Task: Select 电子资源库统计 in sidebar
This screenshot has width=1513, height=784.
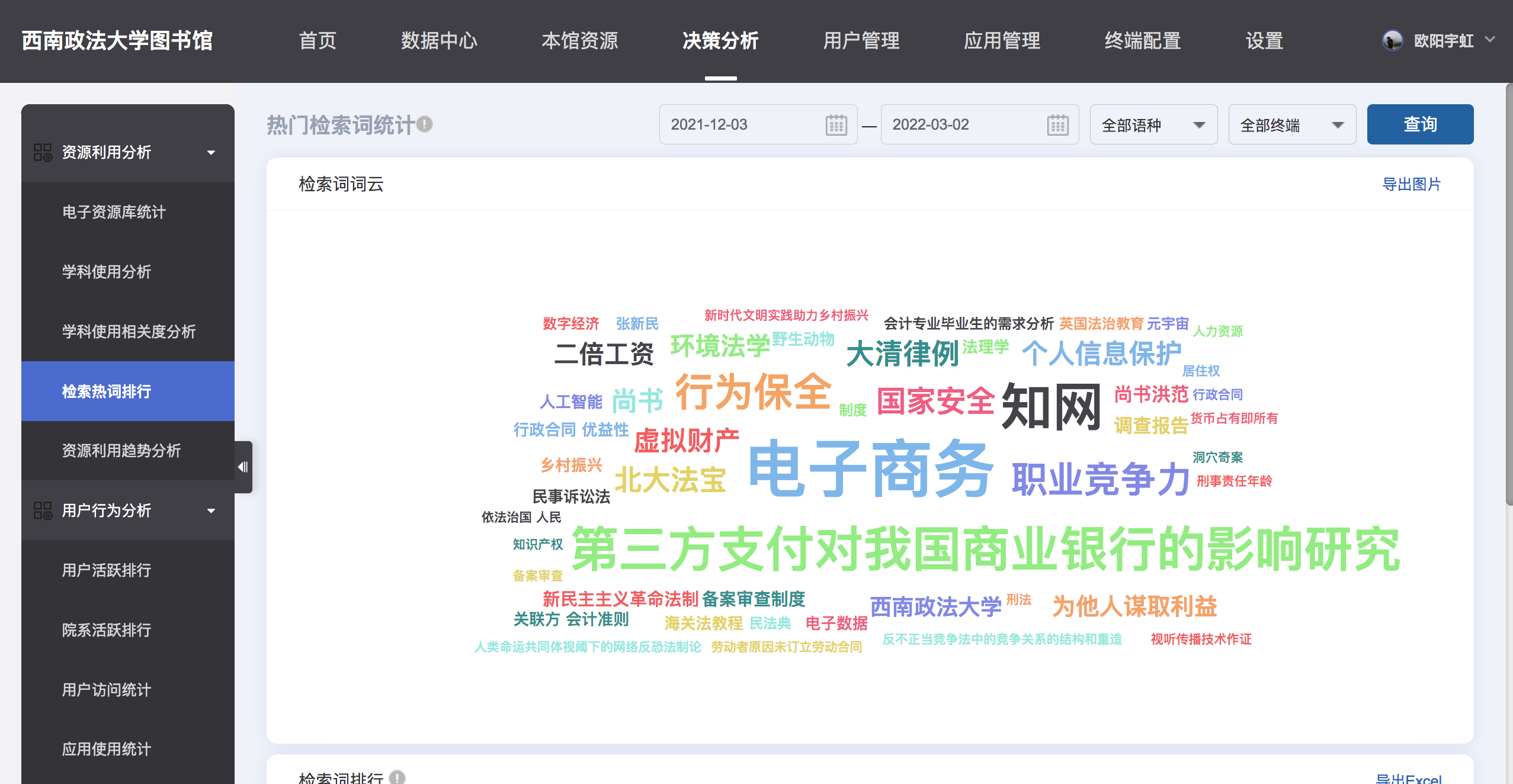Action: pyautogui.click(x=114, y=212)
